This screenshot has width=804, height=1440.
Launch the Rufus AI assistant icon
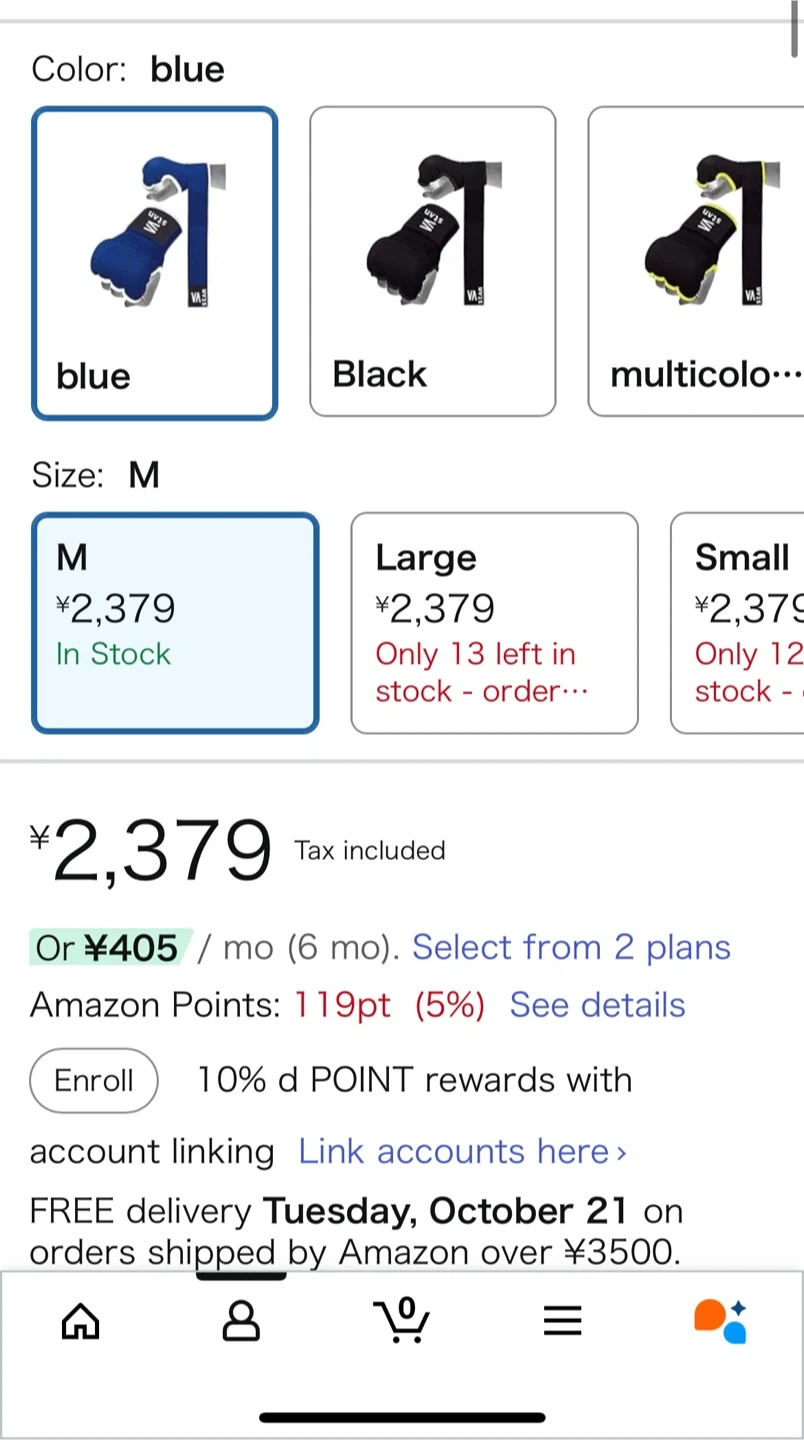[x=721, y=1321]
